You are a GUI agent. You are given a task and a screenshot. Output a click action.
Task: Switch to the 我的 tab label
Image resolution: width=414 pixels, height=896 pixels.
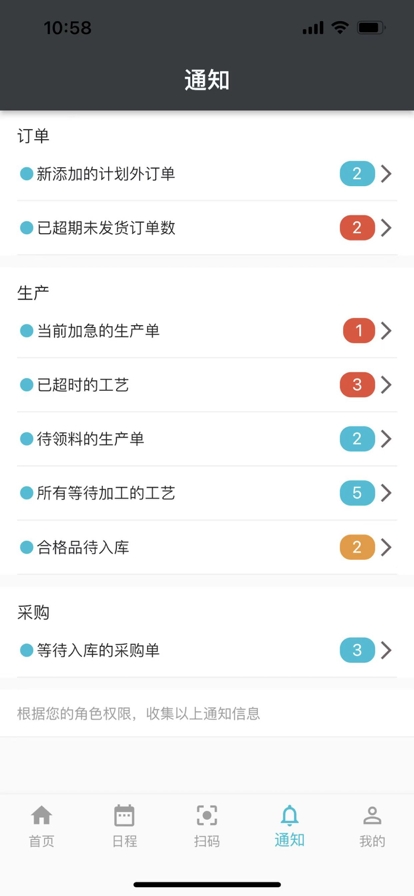[372, 841]
